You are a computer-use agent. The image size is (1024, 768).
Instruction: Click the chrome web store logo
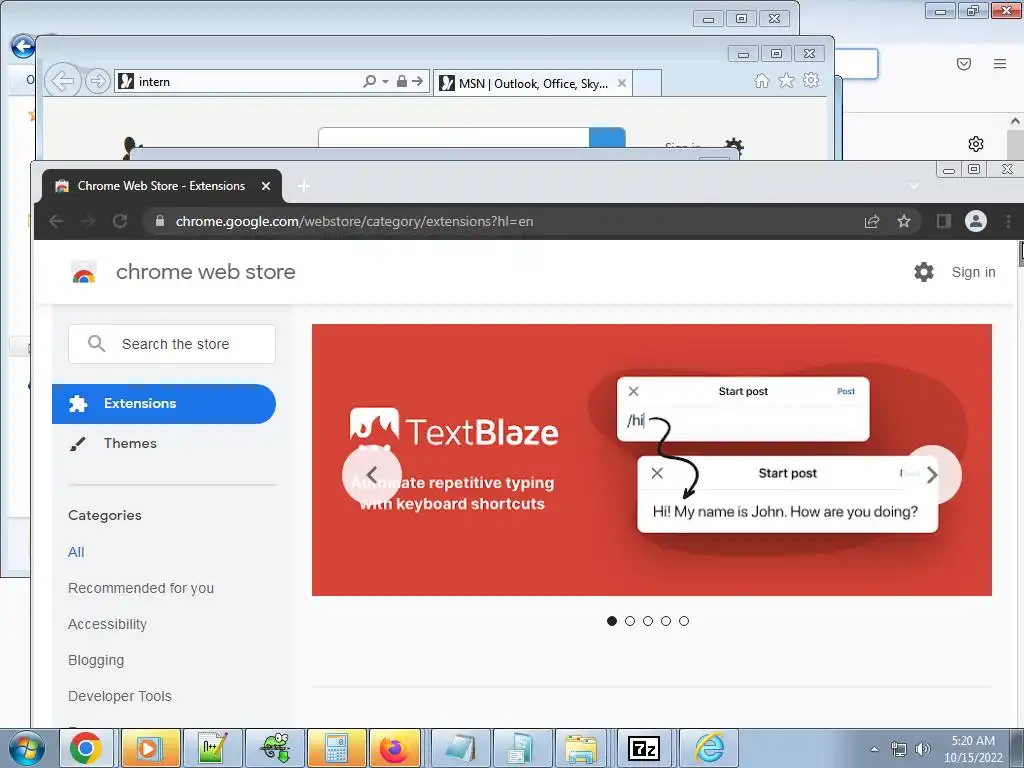[x=84, y=272]
